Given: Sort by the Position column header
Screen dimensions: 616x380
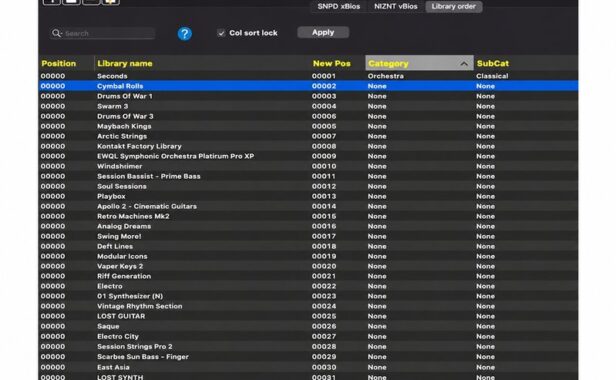Looking at the screenshot, I should tap(59, 63).
